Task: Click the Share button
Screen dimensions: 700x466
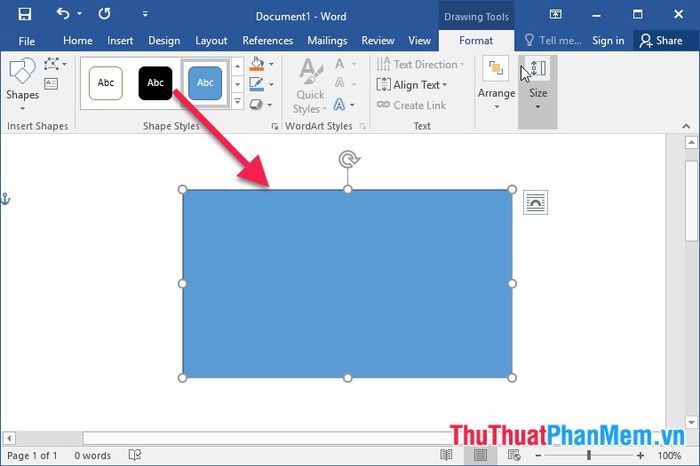Action: pyautogui.click(x=661, y=41)
